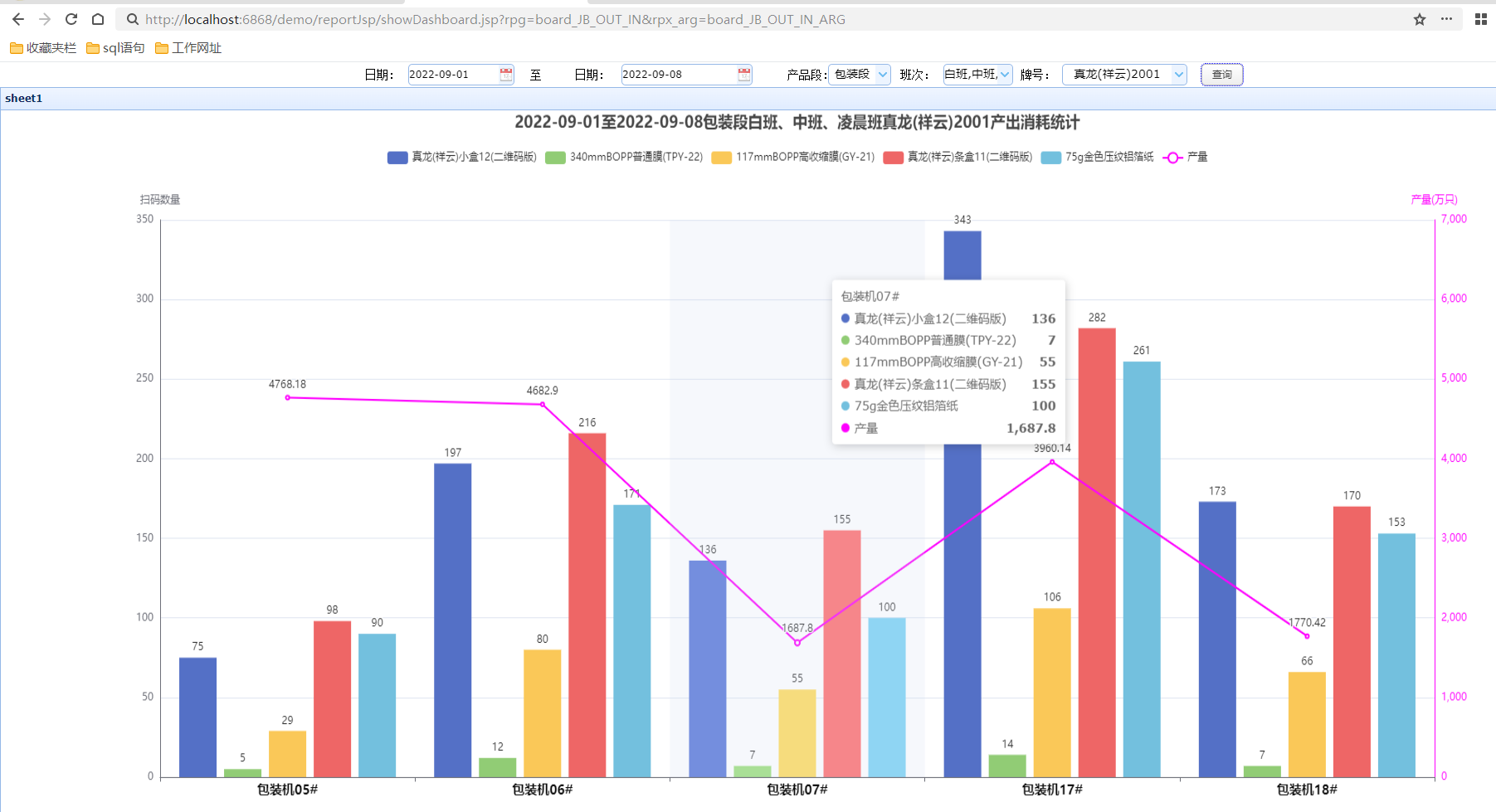Screen dimensions: 1496x812
Task: Click the 真龙(祥云)小盒12 blue legend swatch
Action: point(397,158)
